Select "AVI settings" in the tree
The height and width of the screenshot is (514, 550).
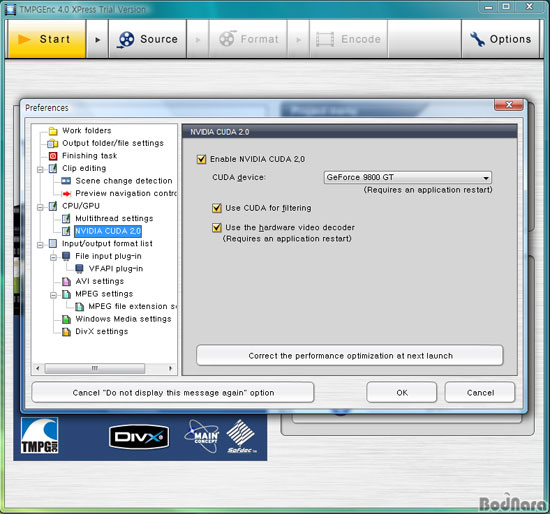pyautogui.click(x=100, y=281)
